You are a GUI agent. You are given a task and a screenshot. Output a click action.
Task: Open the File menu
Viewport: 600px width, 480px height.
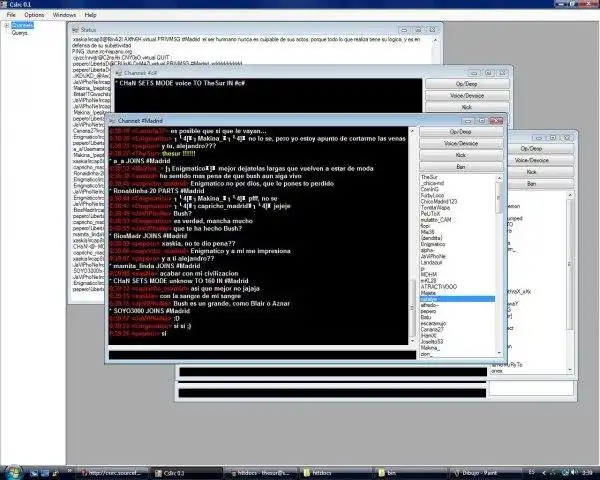[x=11, y=15]
